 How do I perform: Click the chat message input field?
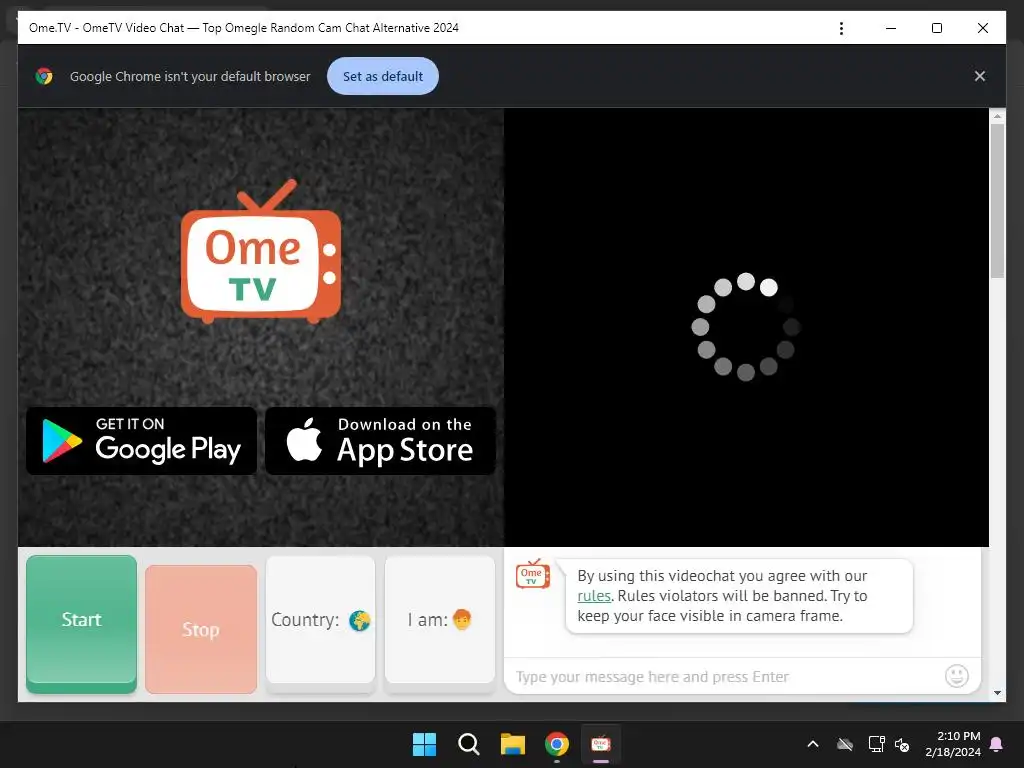(x=725, y=677)
